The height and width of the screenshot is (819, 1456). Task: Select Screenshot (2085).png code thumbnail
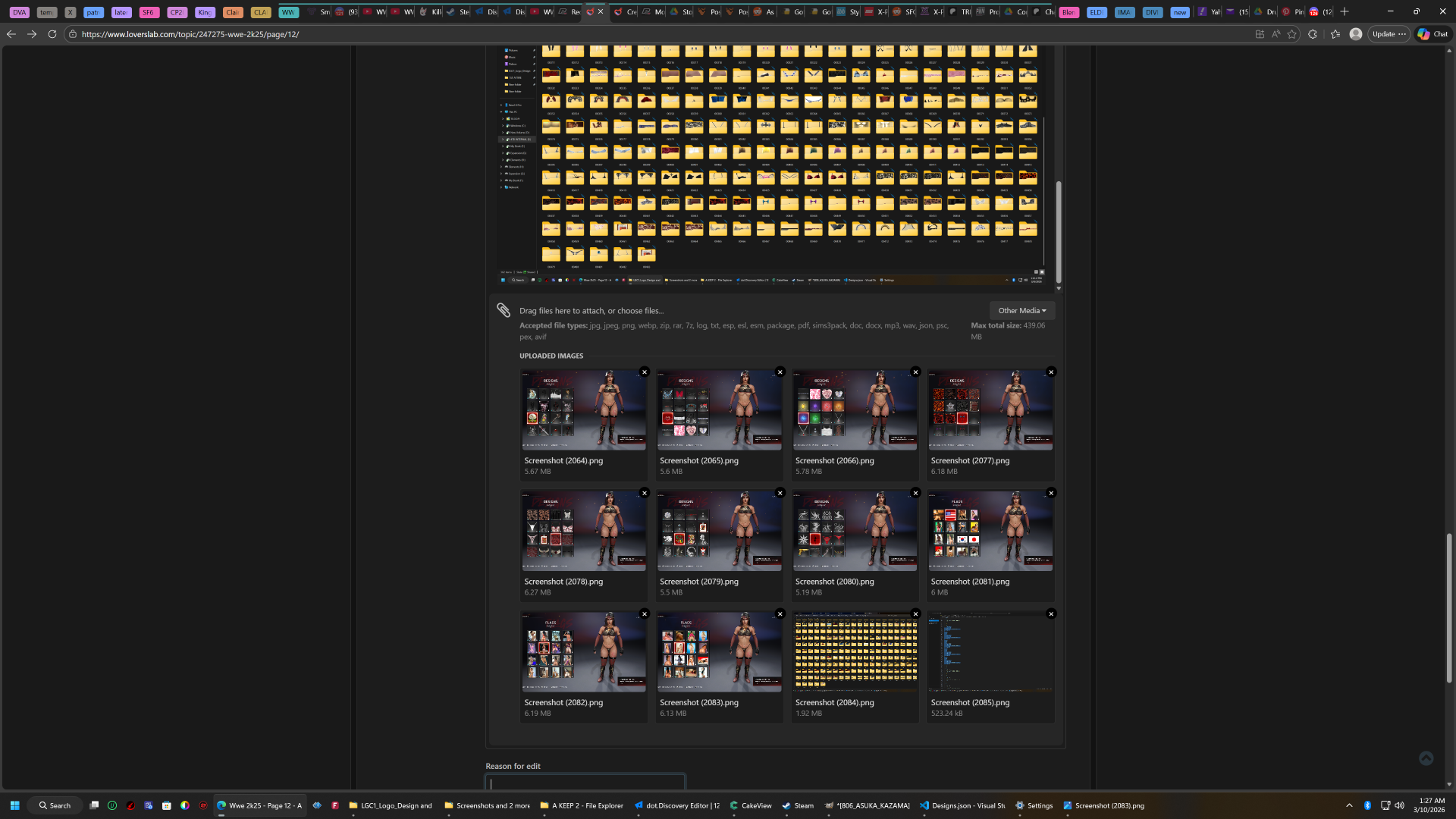[990, 652]
